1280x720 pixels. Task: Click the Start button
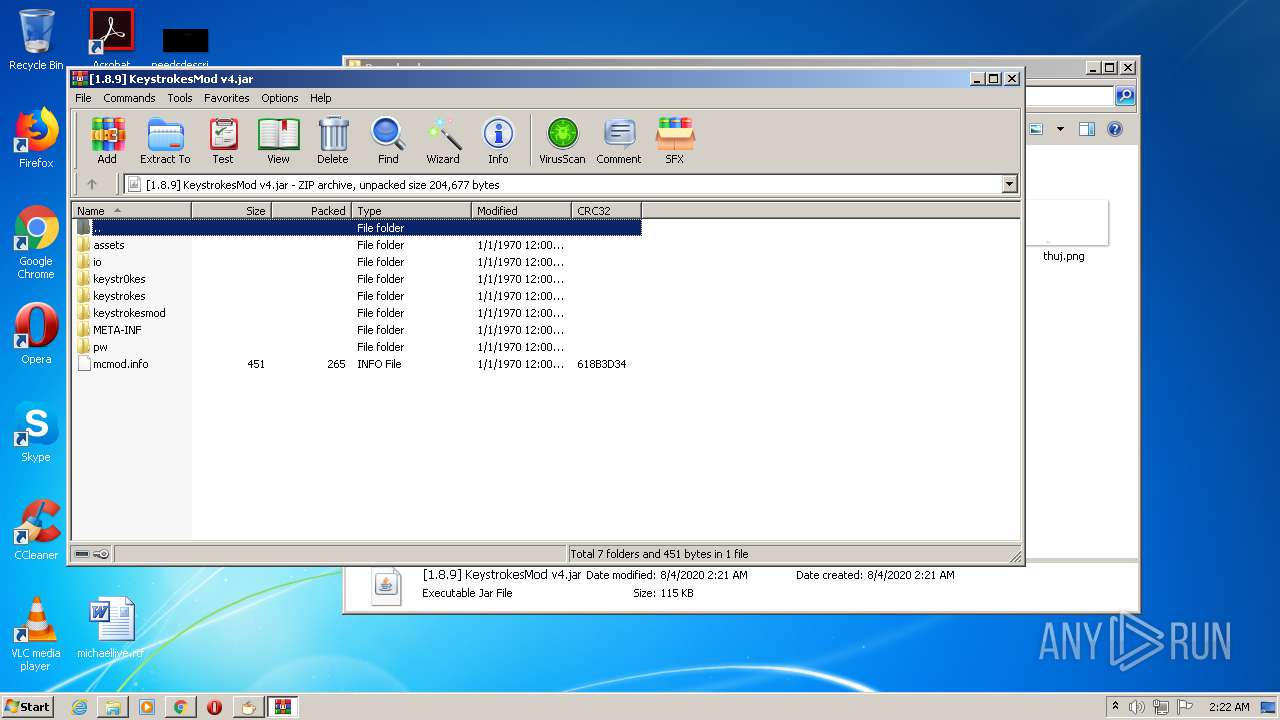point(27,706)
